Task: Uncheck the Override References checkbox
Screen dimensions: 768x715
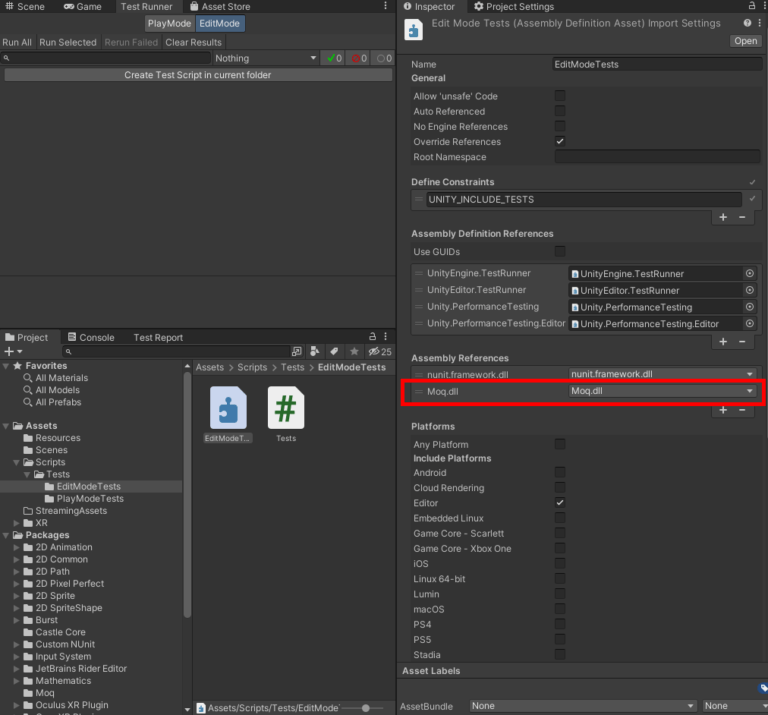Action: pos(560,142)
